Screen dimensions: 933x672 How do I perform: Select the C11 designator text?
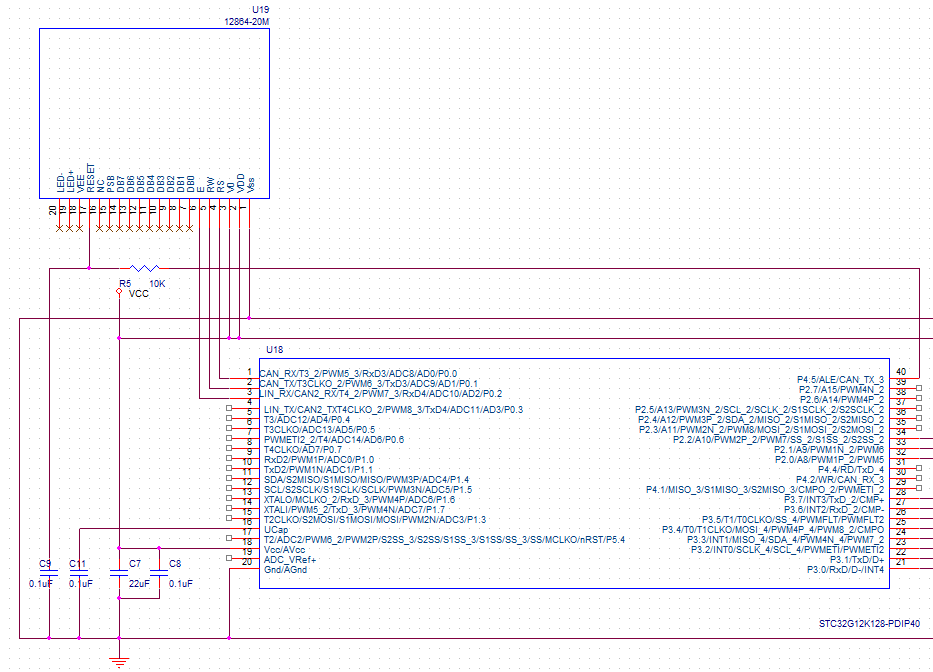point(77,563)
